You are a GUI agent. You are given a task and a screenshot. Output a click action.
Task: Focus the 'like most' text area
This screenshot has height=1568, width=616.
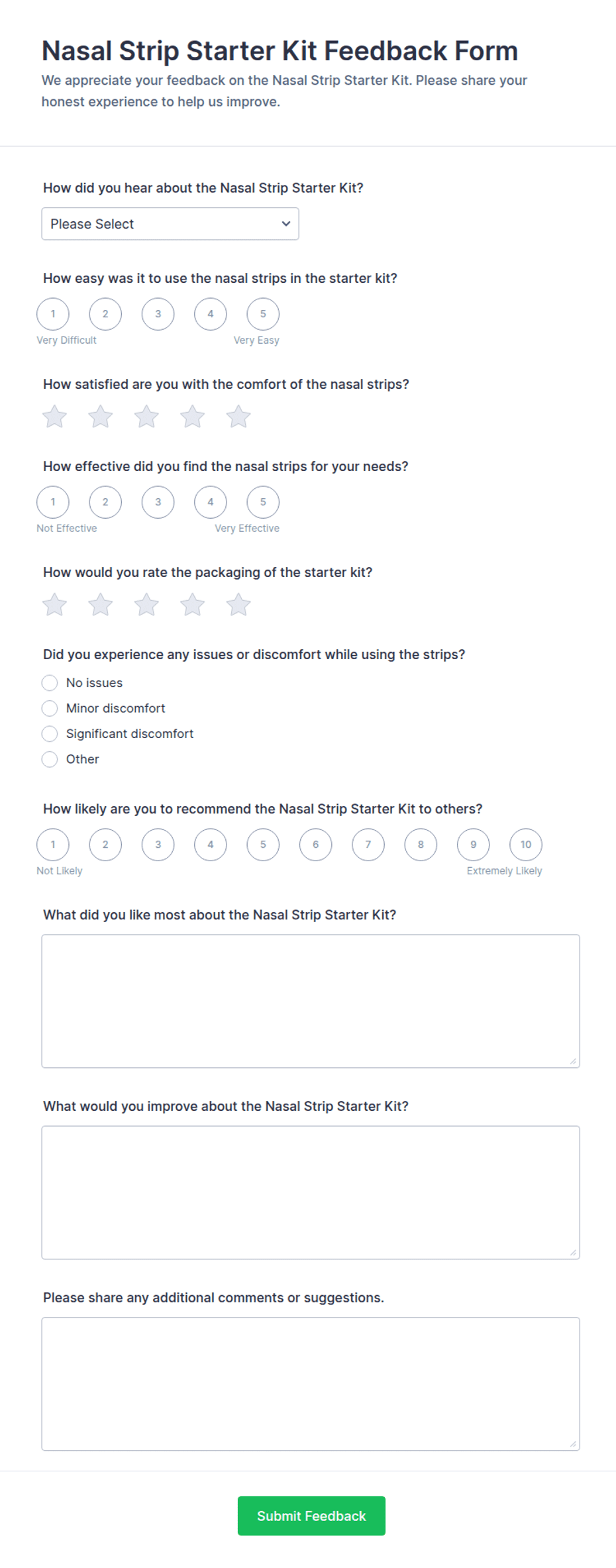(x=311, y=1001)
